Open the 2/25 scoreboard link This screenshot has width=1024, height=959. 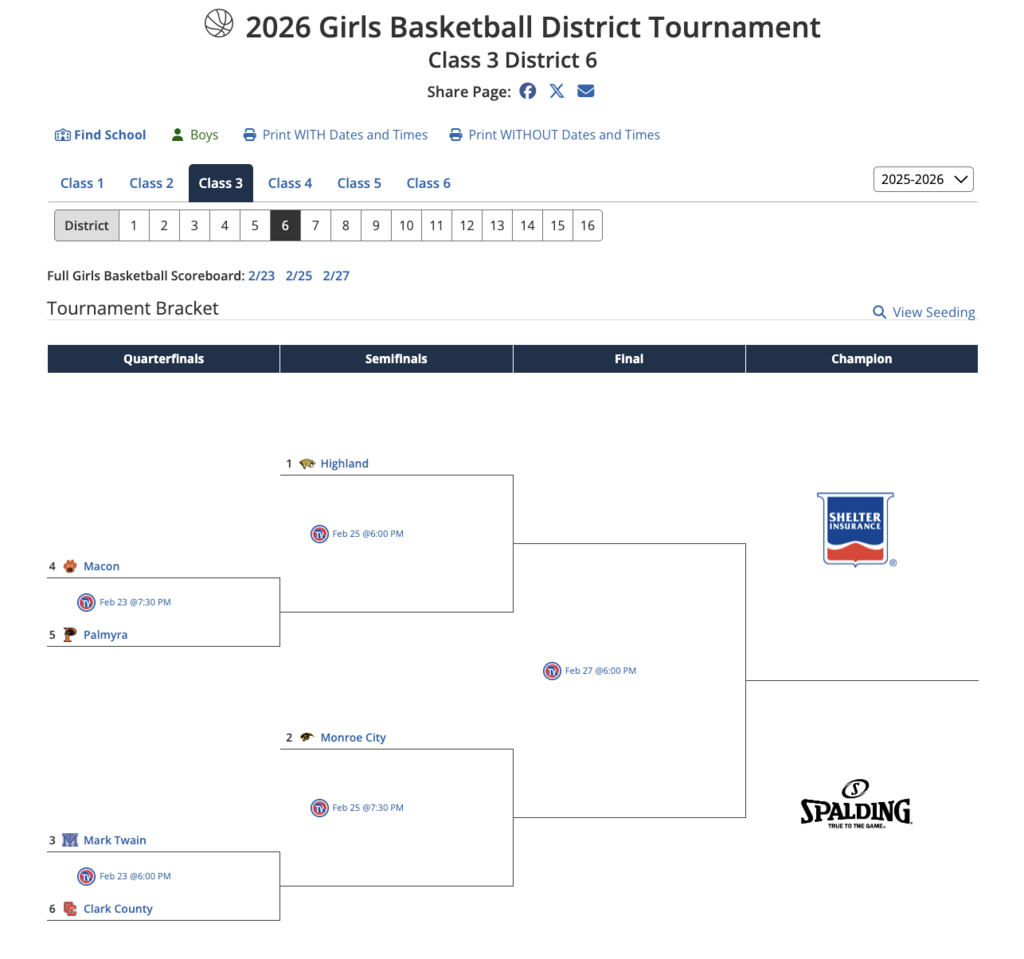299,276
